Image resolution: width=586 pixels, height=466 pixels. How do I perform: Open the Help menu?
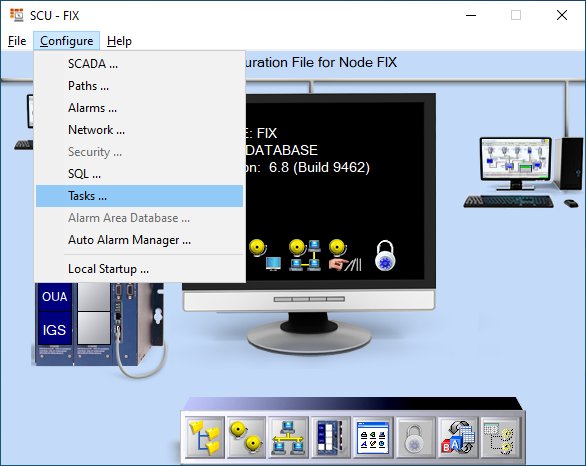(119, 41)
